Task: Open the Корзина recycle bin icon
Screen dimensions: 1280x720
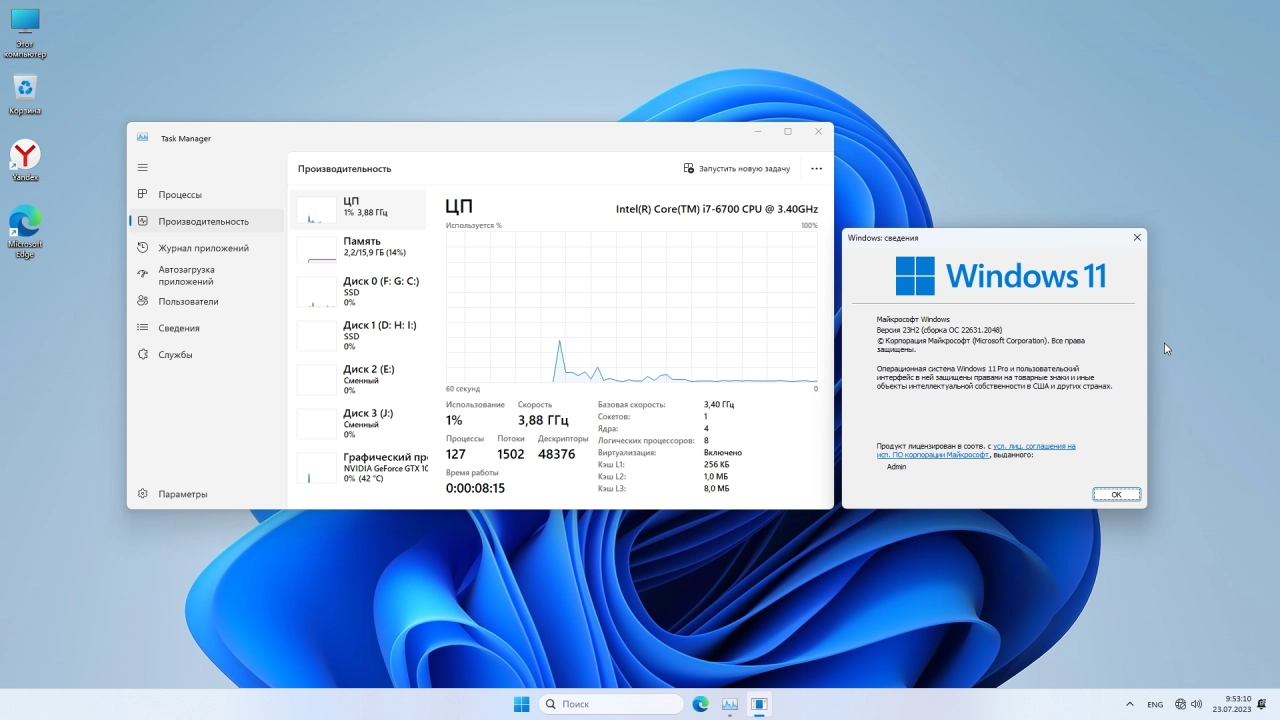Action: (x=25, y=95)
